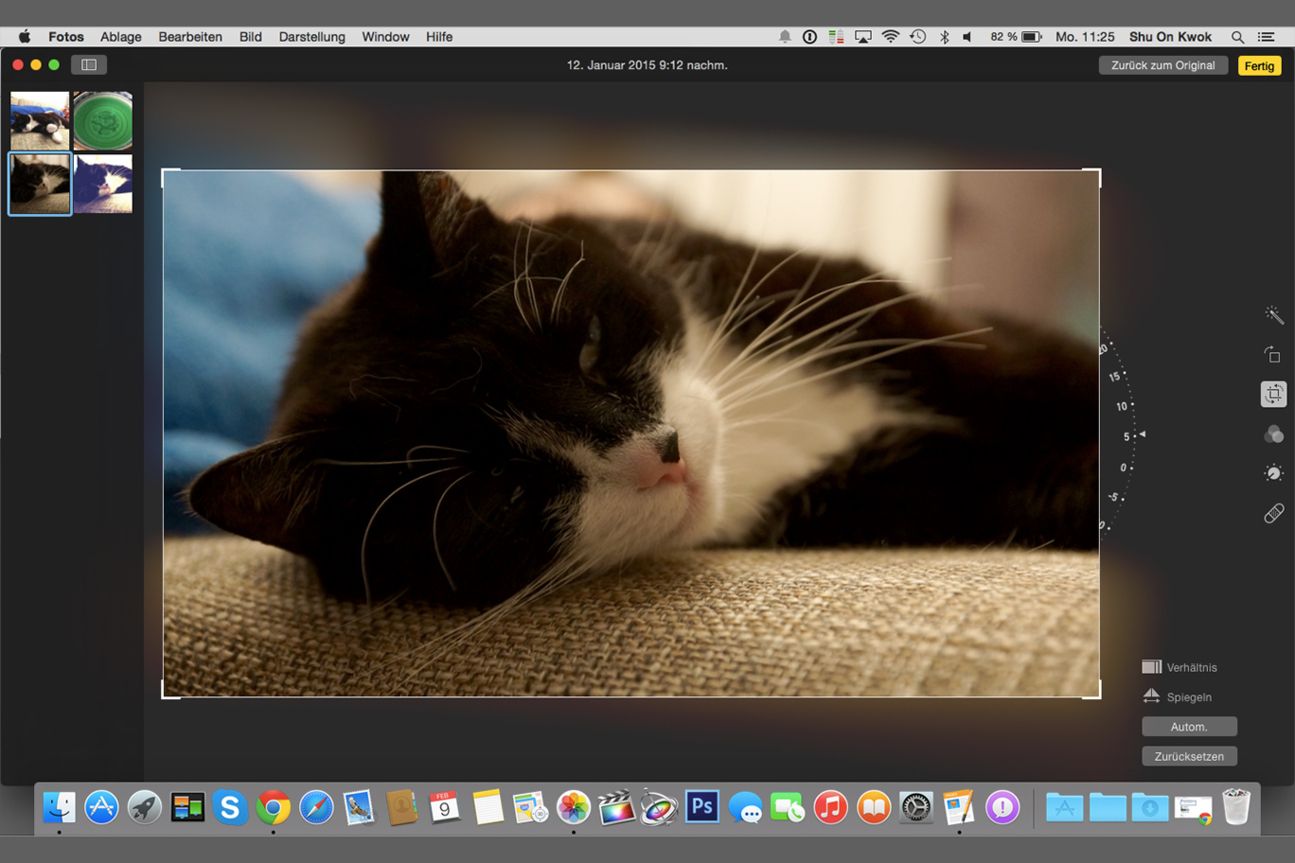
Task: Click the notification bell menu bar icon
Action: pyautogui.click(x=785, y=37)
